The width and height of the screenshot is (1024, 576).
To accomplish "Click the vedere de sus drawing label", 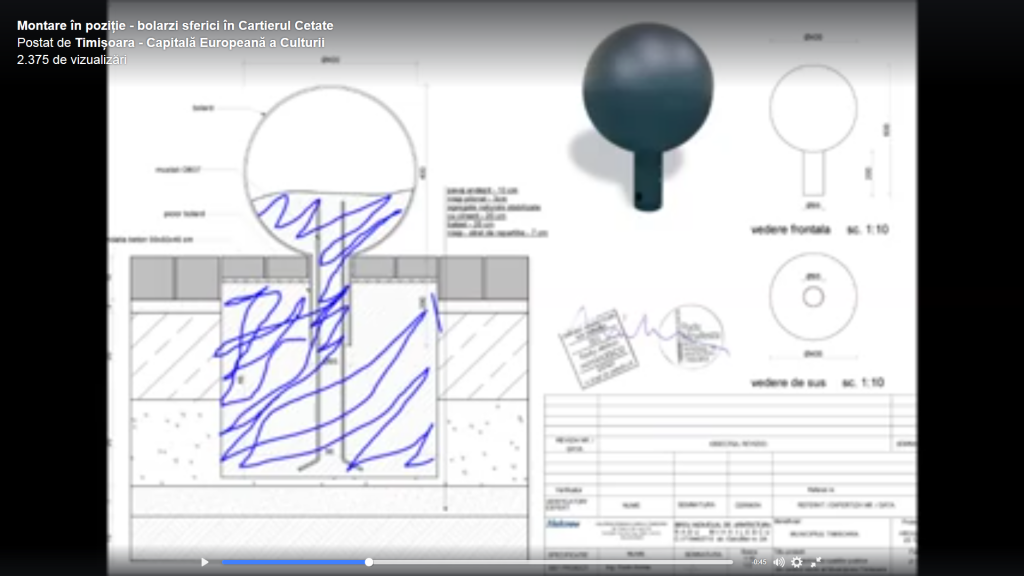I will pyautogui.click(x=788, y=383).
